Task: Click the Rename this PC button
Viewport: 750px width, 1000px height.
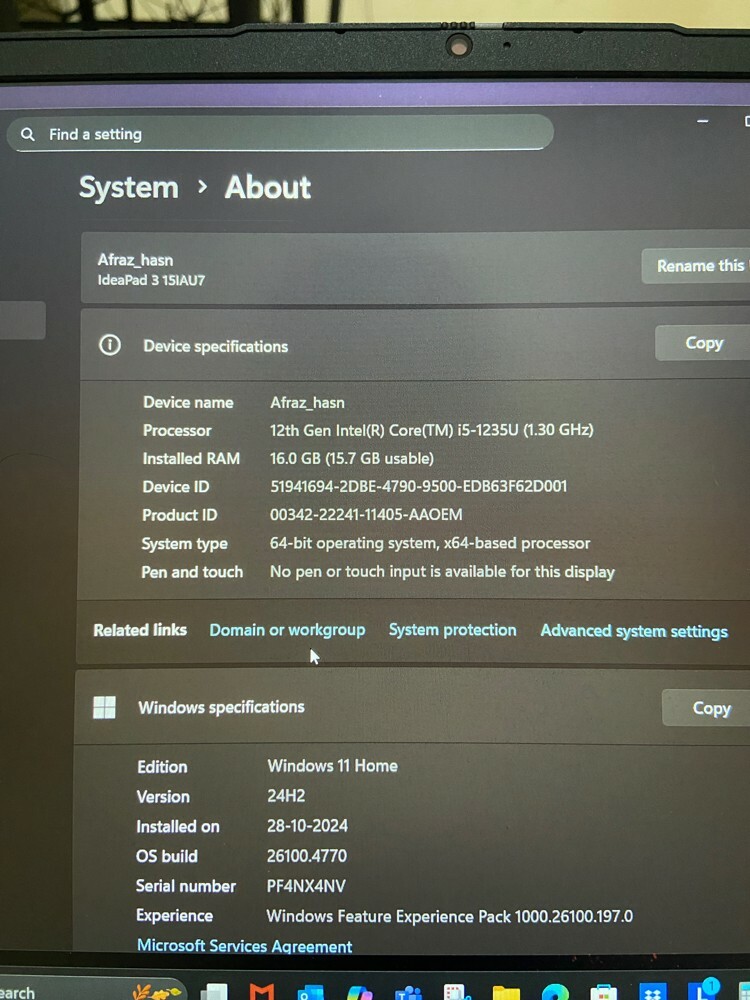Action: (x=696, y=265)
